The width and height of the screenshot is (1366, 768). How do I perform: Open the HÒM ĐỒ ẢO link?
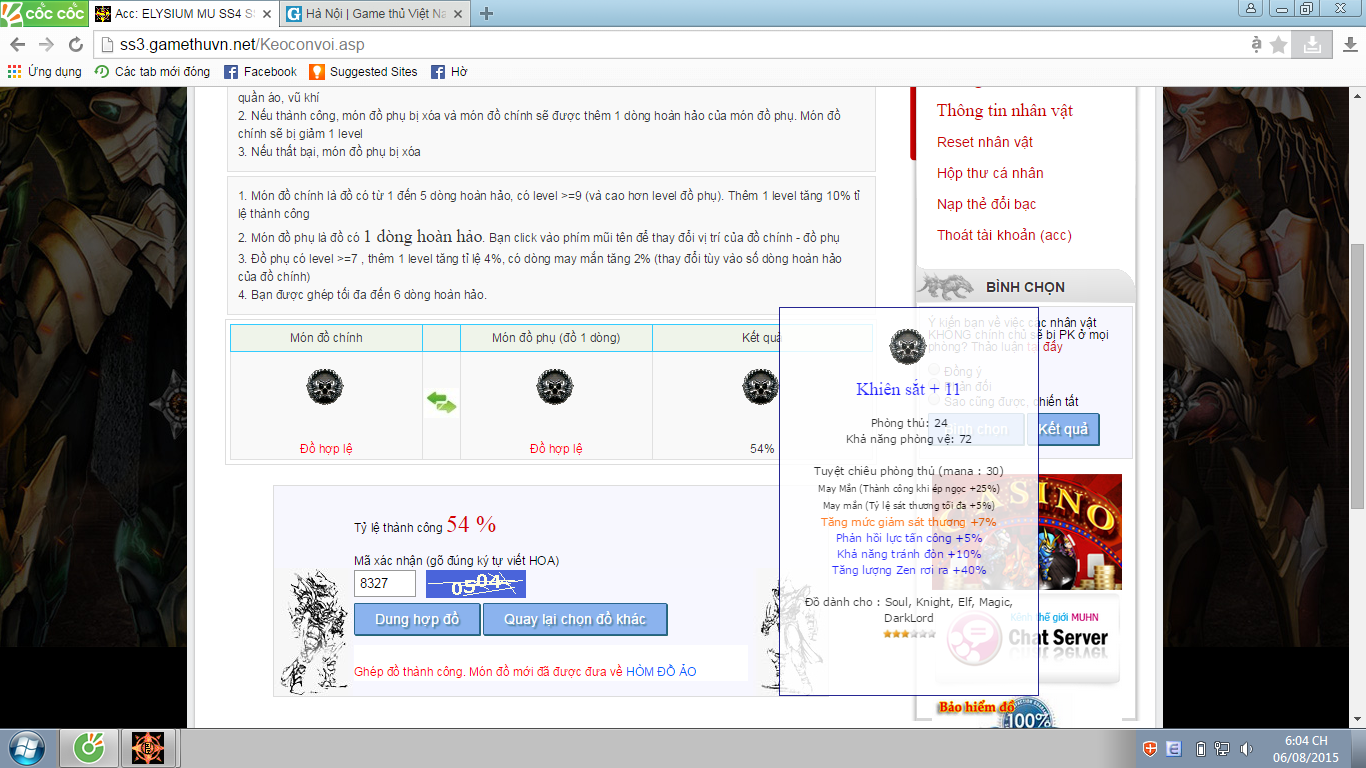pyautogui.click(x=661, y=671)
